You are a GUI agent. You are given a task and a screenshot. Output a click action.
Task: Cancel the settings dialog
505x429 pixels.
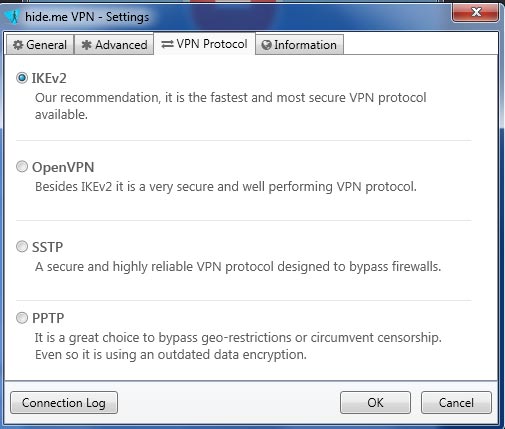456,403
